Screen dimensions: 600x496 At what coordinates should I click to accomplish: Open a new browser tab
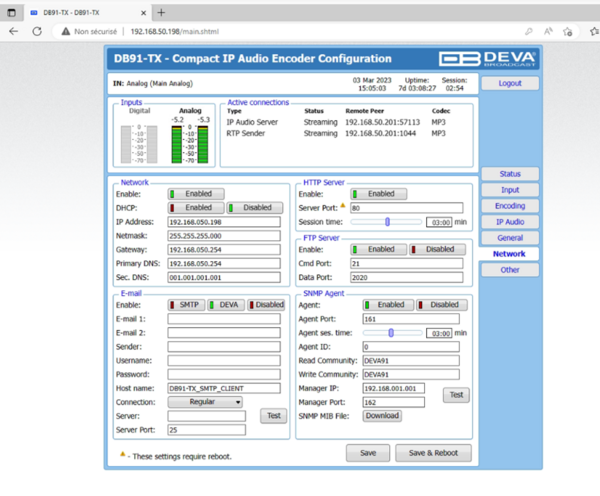161,13
